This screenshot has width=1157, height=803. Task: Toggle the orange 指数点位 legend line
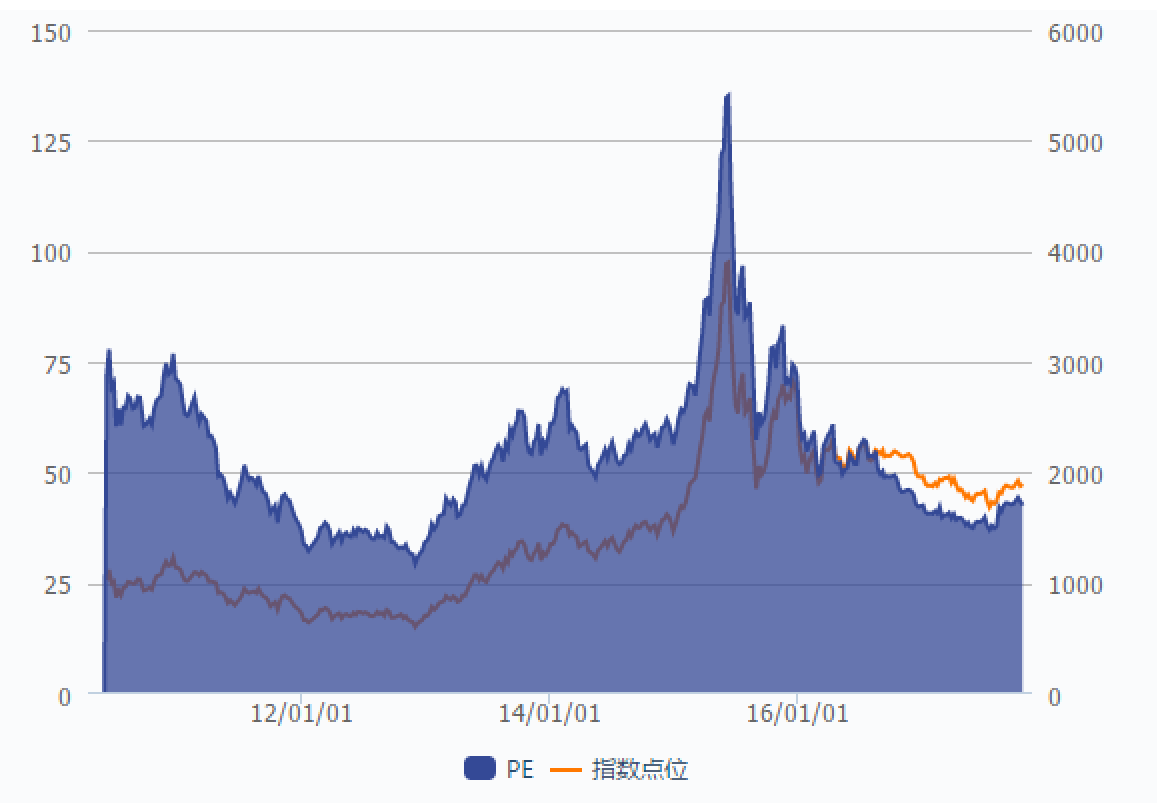(566, 770)
